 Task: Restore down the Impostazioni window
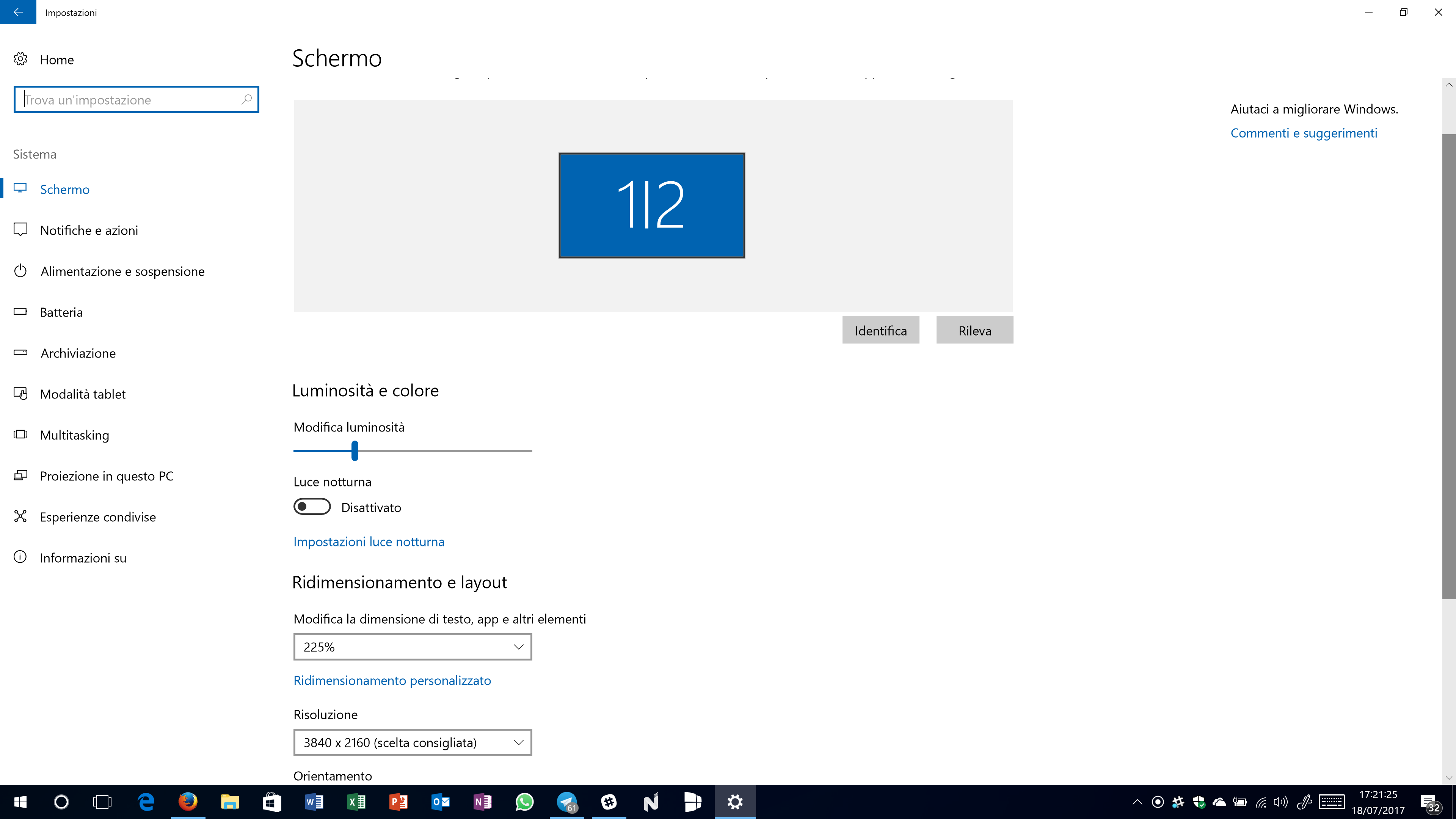point(1403,12)
